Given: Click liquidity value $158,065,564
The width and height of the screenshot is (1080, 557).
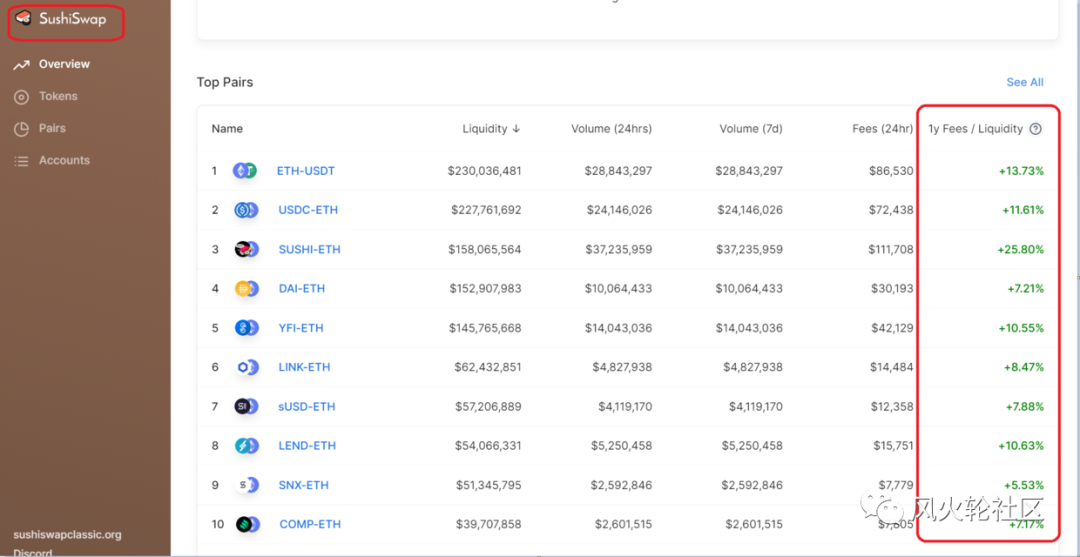Looking at the screenshot, I should [484, 249].
